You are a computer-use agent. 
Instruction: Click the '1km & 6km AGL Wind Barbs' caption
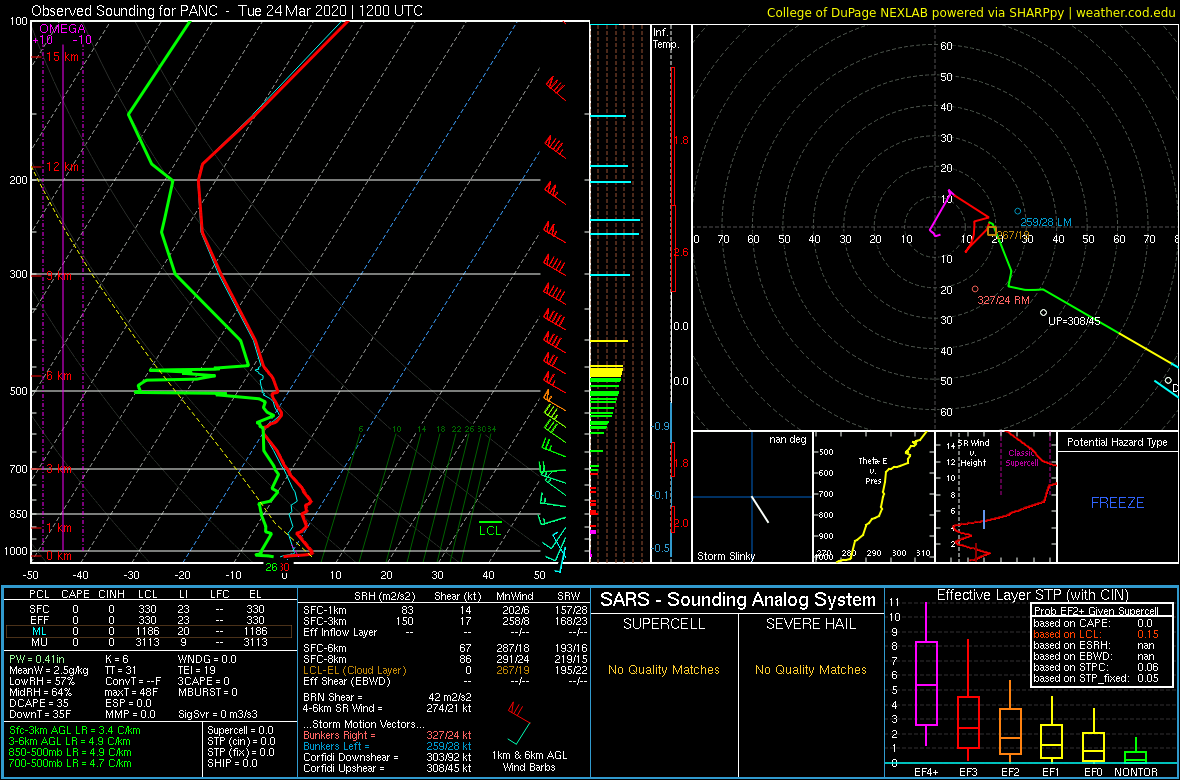[x=529, y=762]
